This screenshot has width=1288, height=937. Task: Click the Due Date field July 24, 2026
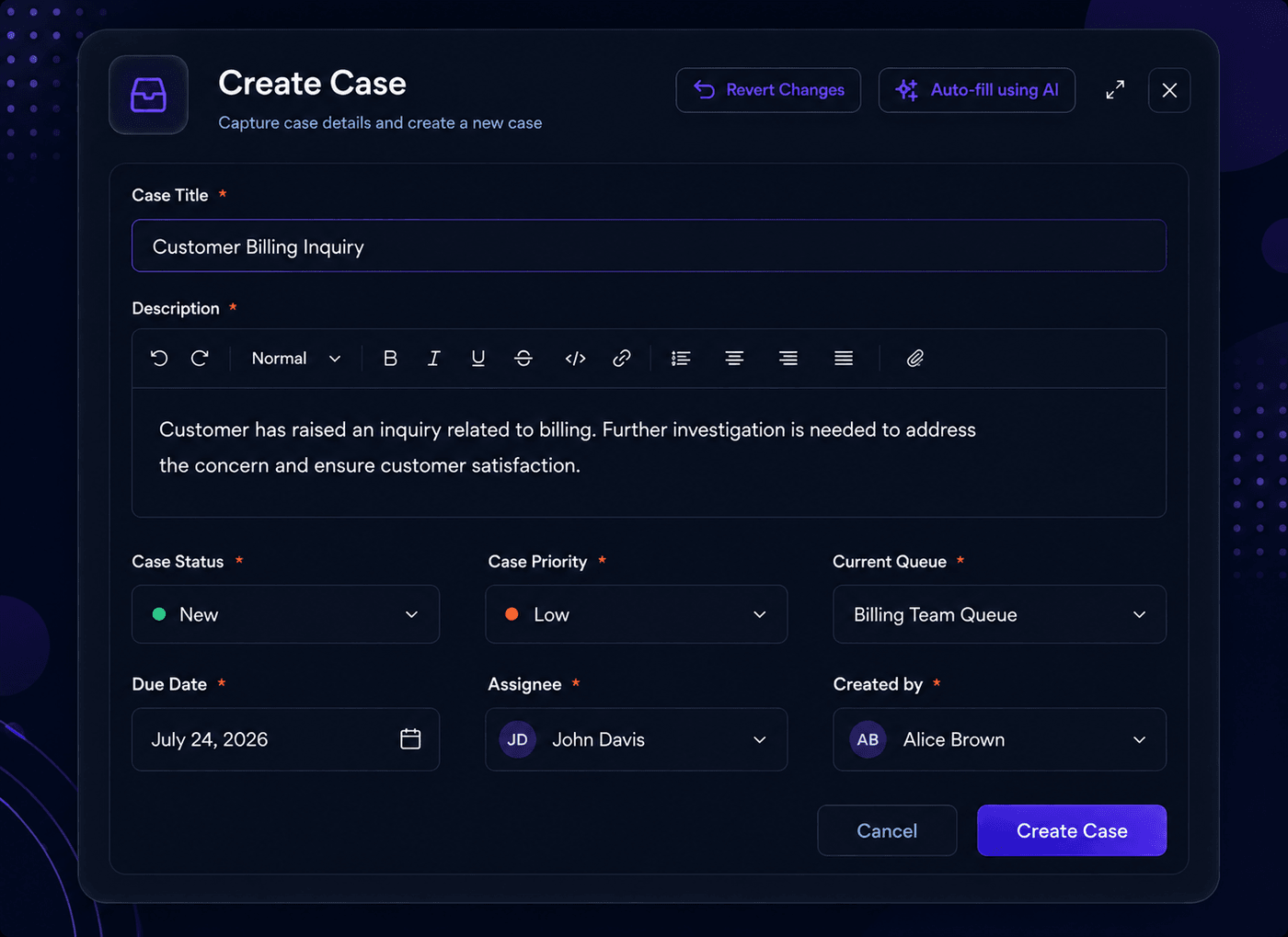(285, 739)
